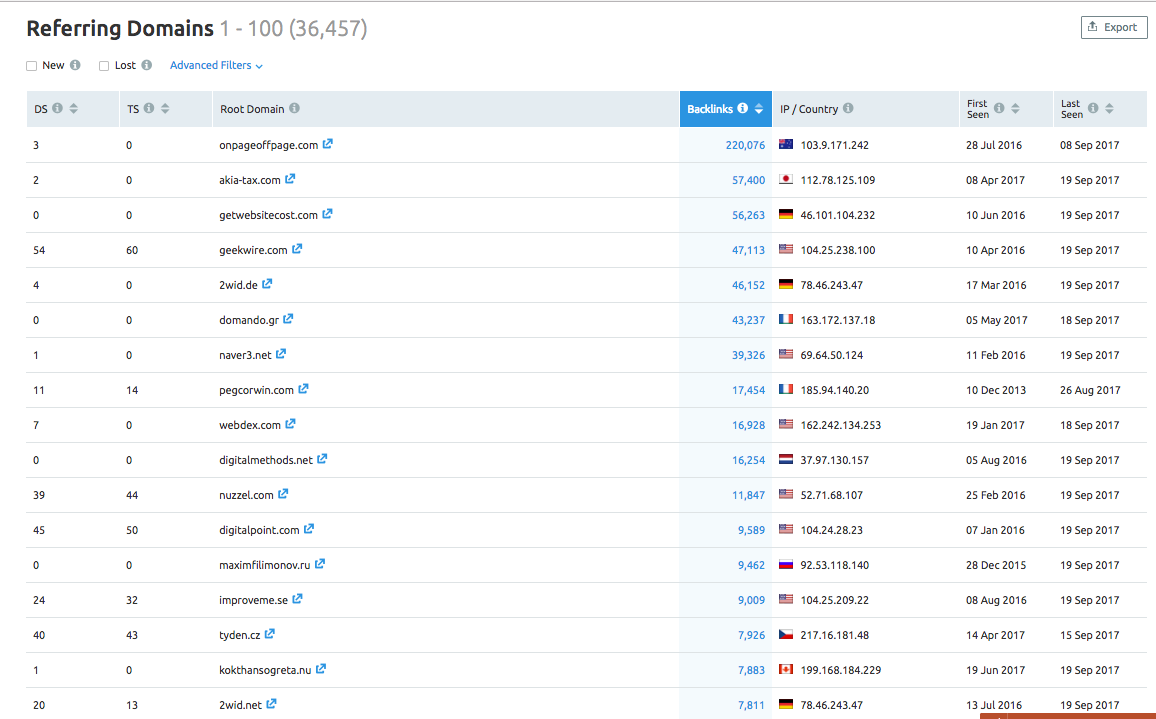This screenshot has height=719, width=1156.
Task: Enable the Lost checkbox filter
Action: click(x=104, y=66)
